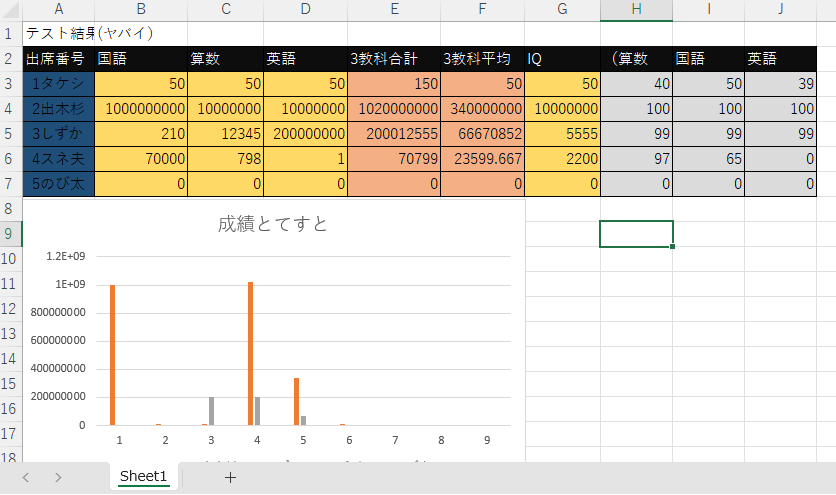Select the 4スネ夫 name cell
836x495 pixels.
click(59, 159)
